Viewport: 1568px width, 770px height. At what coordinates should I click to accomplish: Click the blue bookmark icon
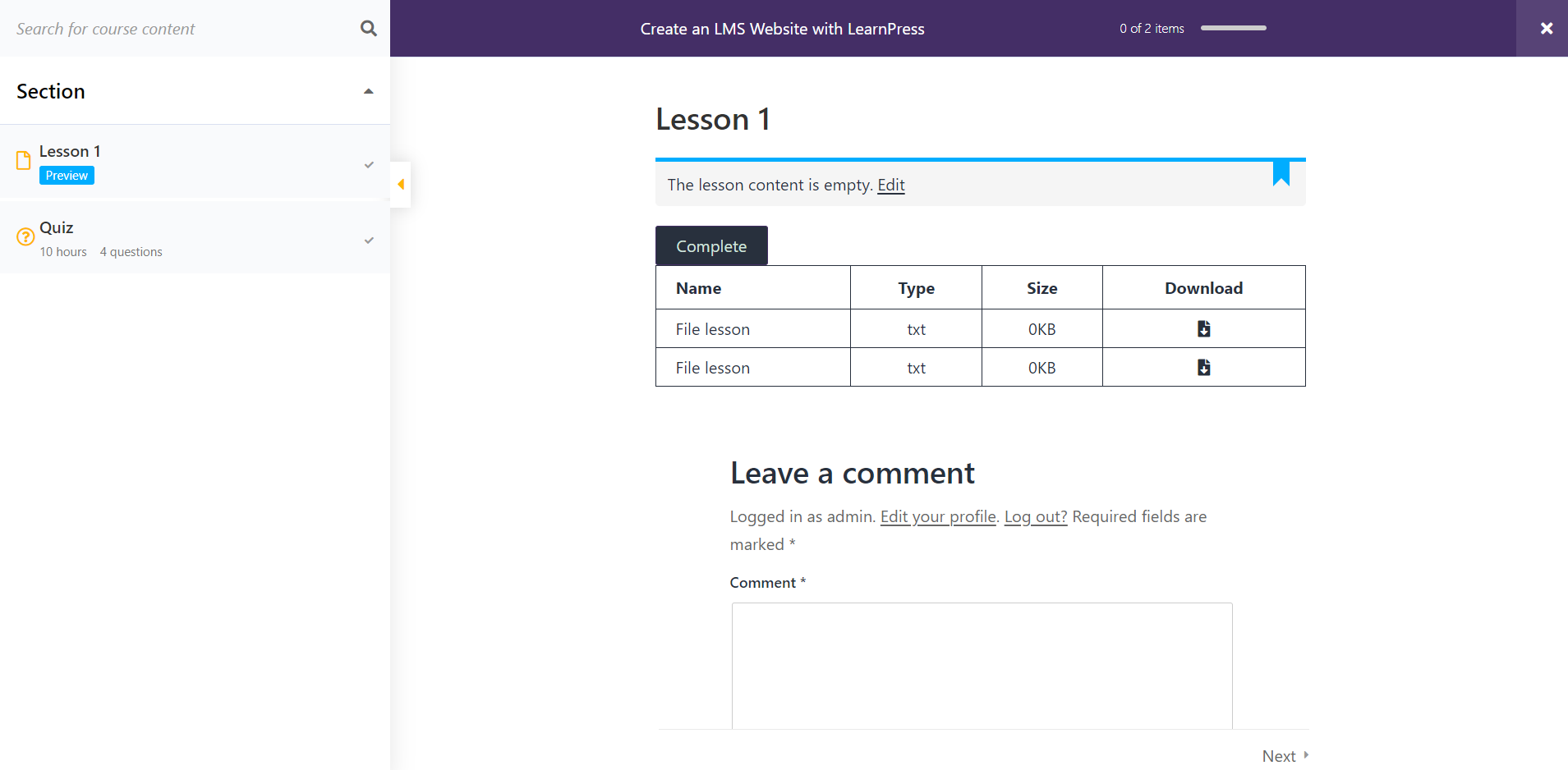coord(1281,173)
